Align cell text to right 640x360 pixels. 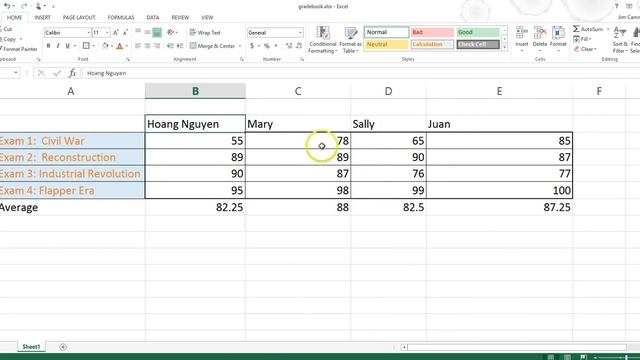point(157,46)
